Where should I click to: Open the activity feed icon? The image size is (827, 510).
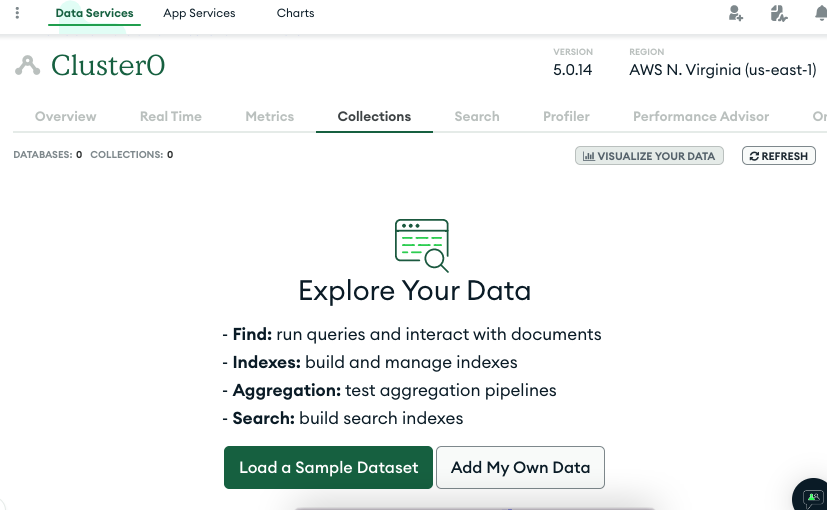tap(778, 13)
